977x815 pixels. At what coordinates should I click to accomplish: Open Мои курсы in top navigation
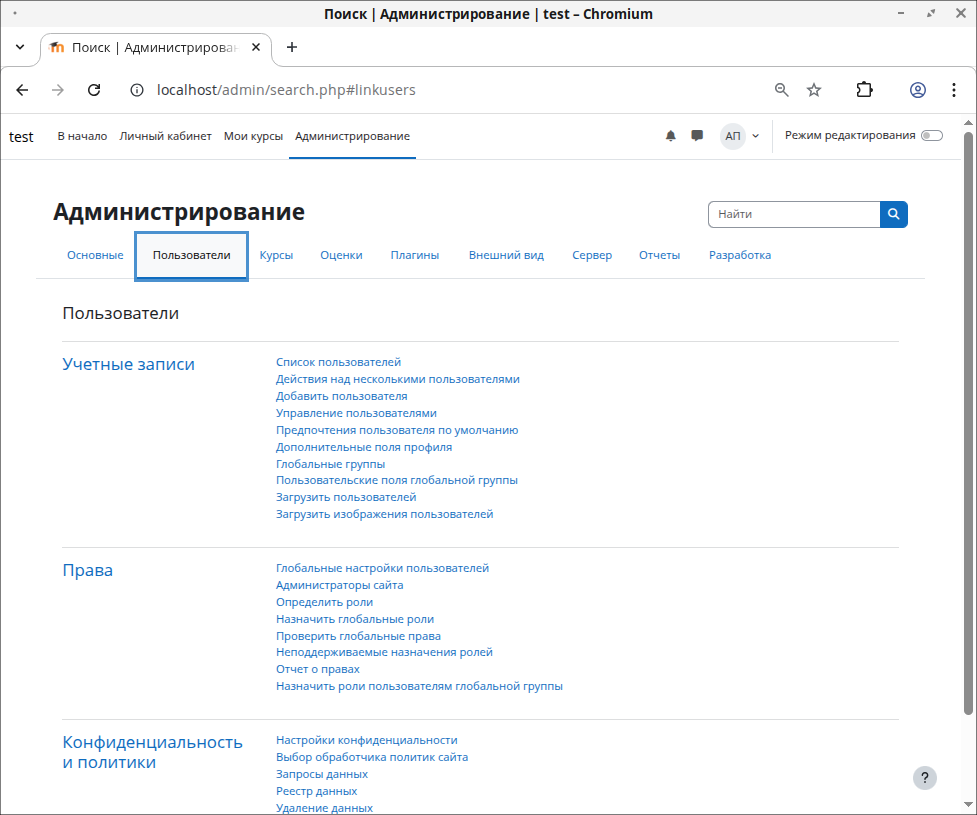coord(253,136)
